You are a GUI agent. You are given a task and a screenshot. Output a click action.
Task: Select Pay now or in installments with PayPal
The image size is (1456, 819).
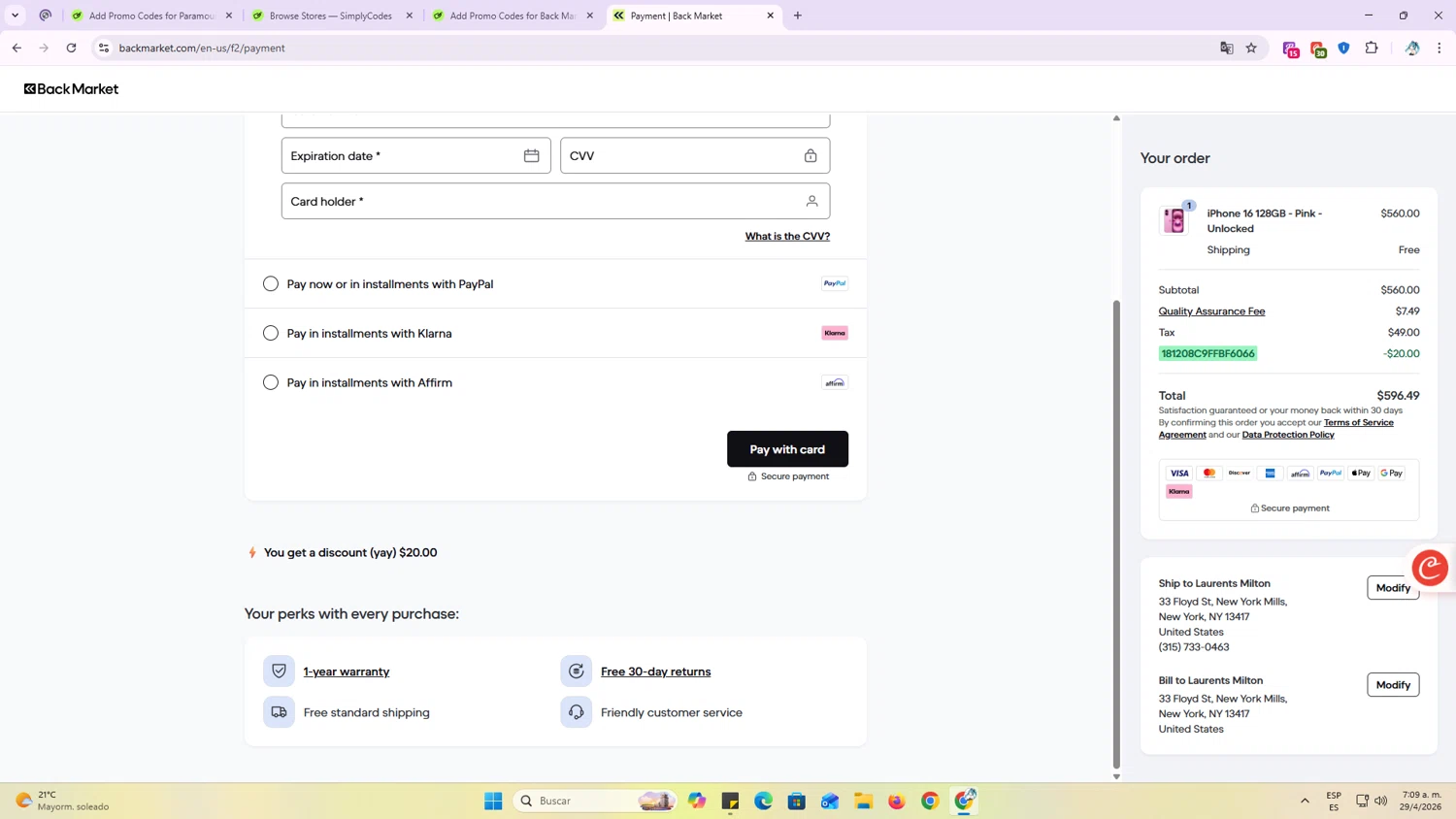(271, 283)
